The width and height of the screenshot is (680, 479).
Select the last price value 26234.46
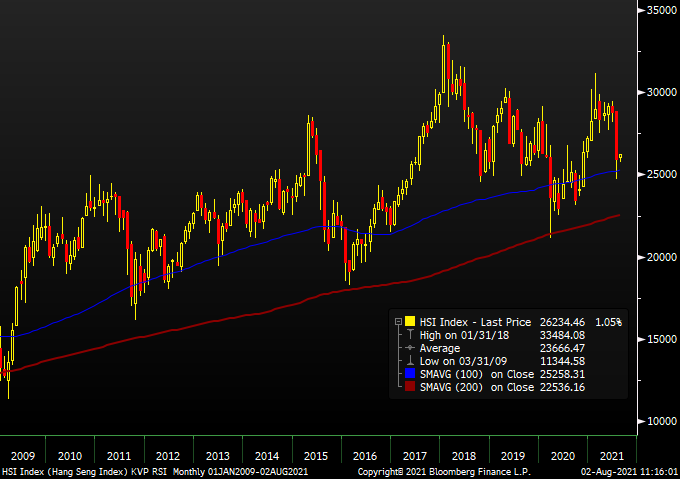(562, 322)
